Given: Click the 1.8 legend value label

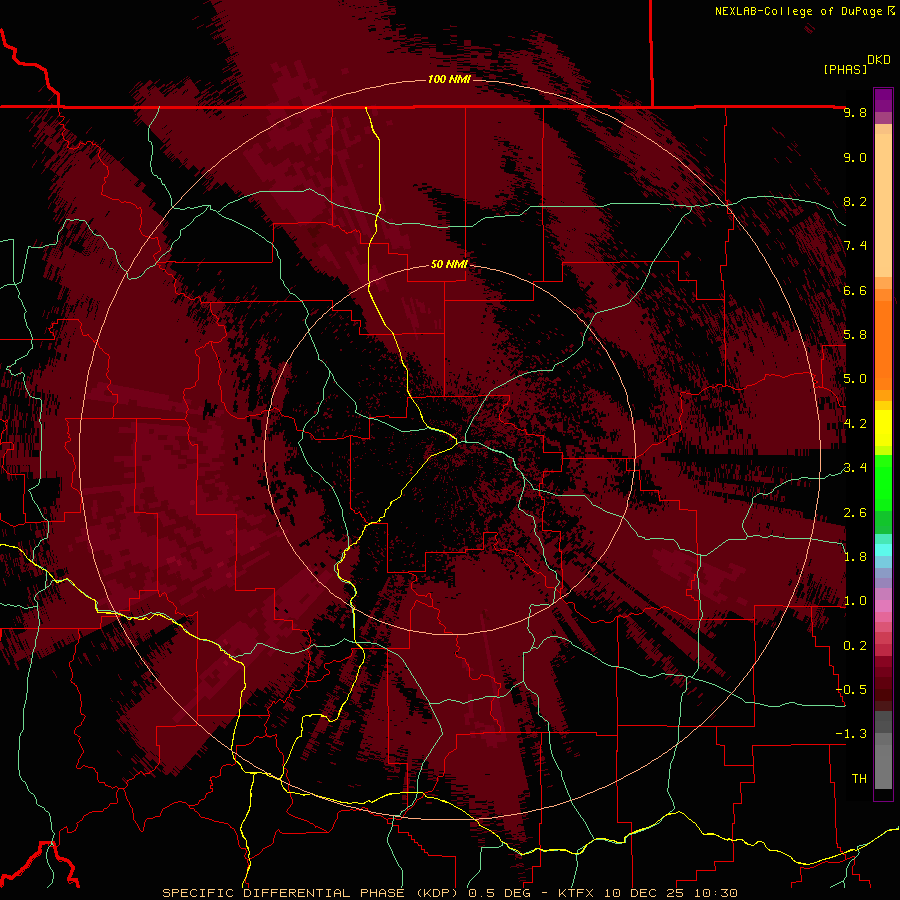Looking at the screenshot, I should [x=855, y=557].
